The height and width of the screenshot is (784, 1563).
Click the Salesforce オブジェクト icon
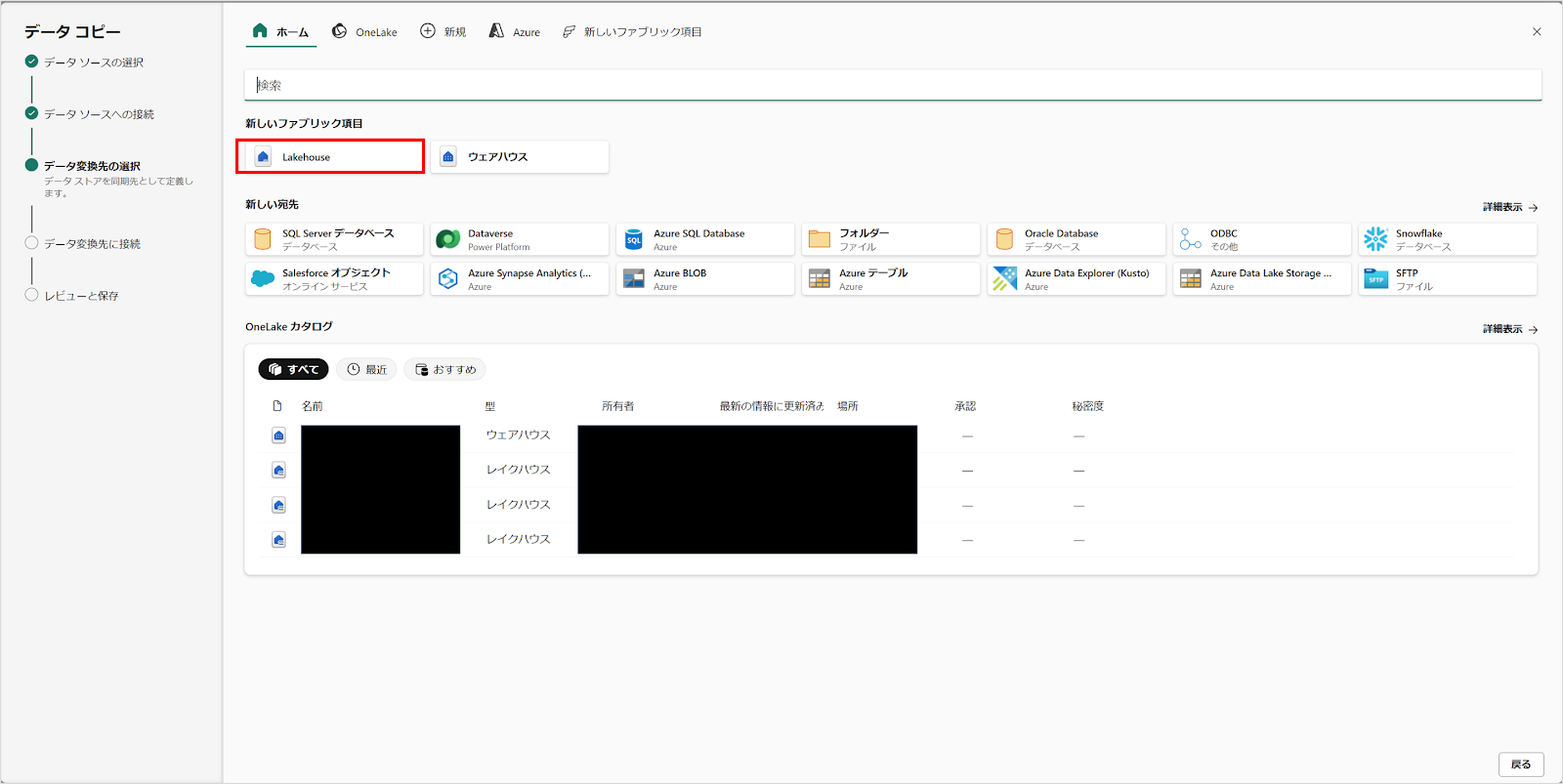(x=263, y=279)
